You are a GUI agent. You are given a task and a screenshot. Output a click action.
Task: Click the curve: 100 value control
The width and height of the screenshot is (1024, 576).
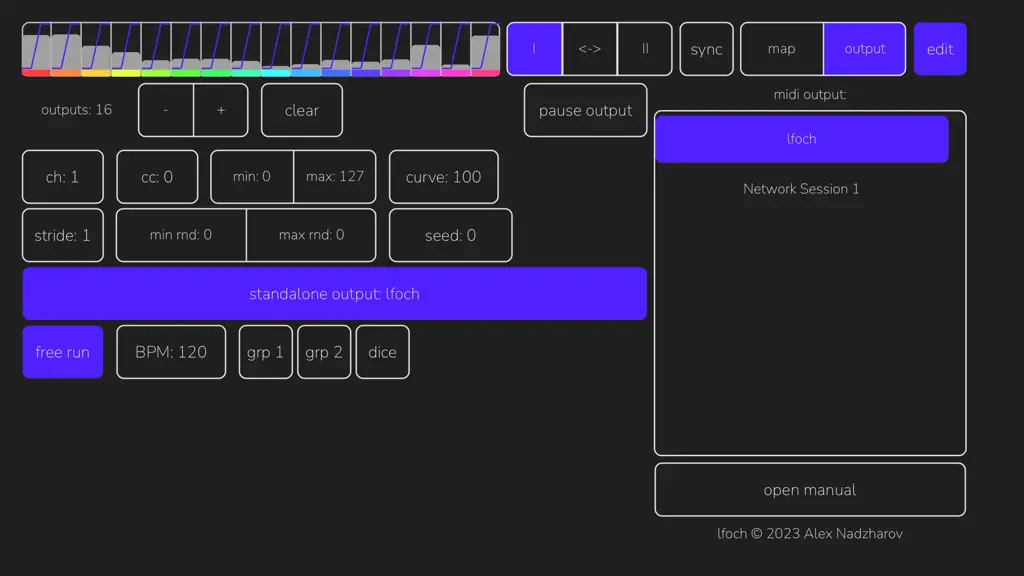tap(443, 177)
